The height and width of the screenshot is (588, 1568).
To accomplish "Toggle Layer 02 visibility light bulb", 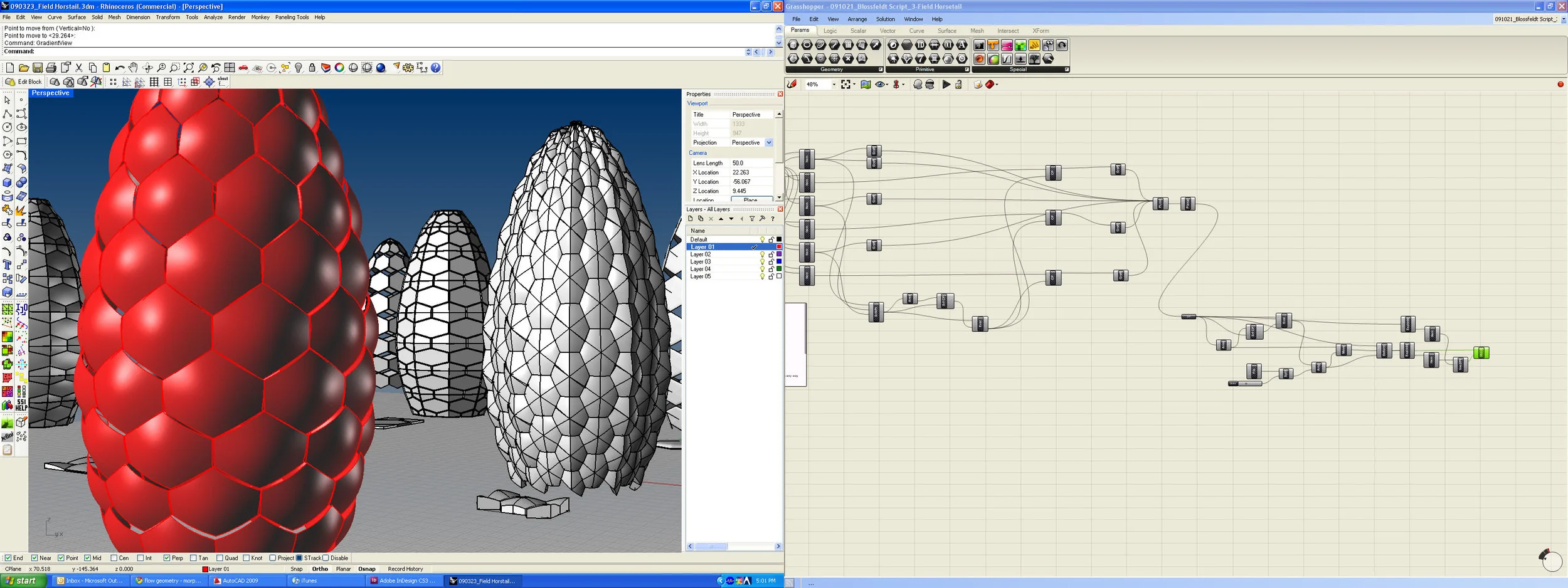I will tap(762, 255).
